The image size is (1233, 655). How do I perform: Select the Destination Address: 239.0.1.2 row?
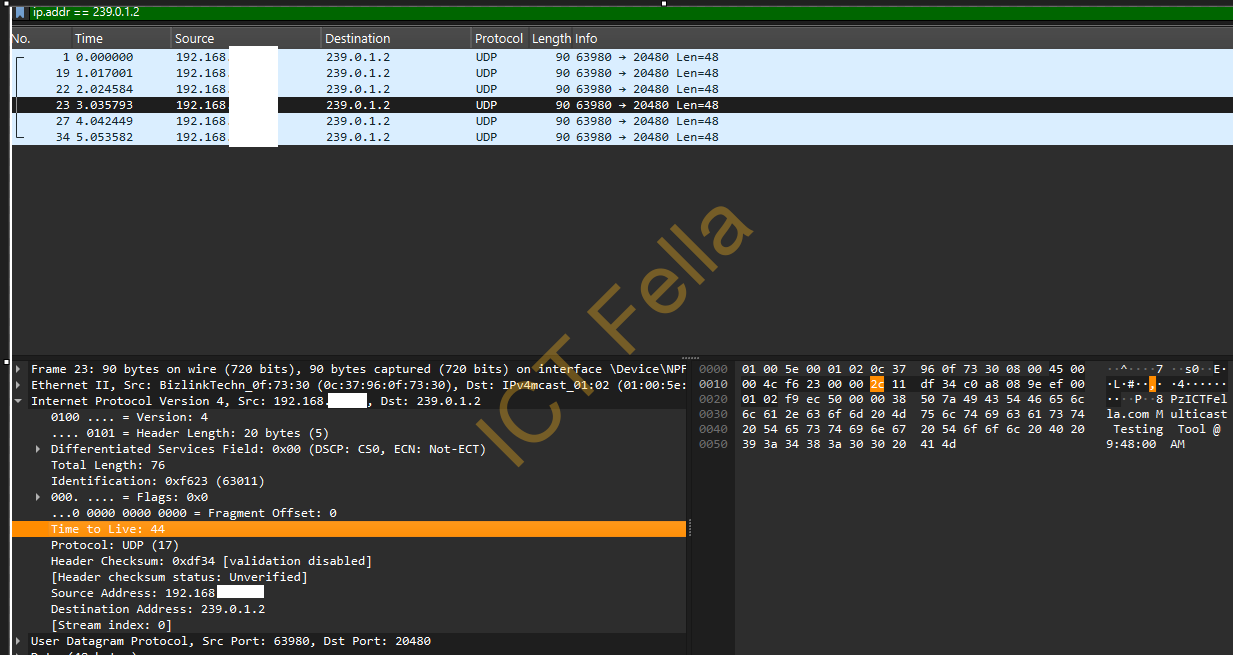pos(150,608)
